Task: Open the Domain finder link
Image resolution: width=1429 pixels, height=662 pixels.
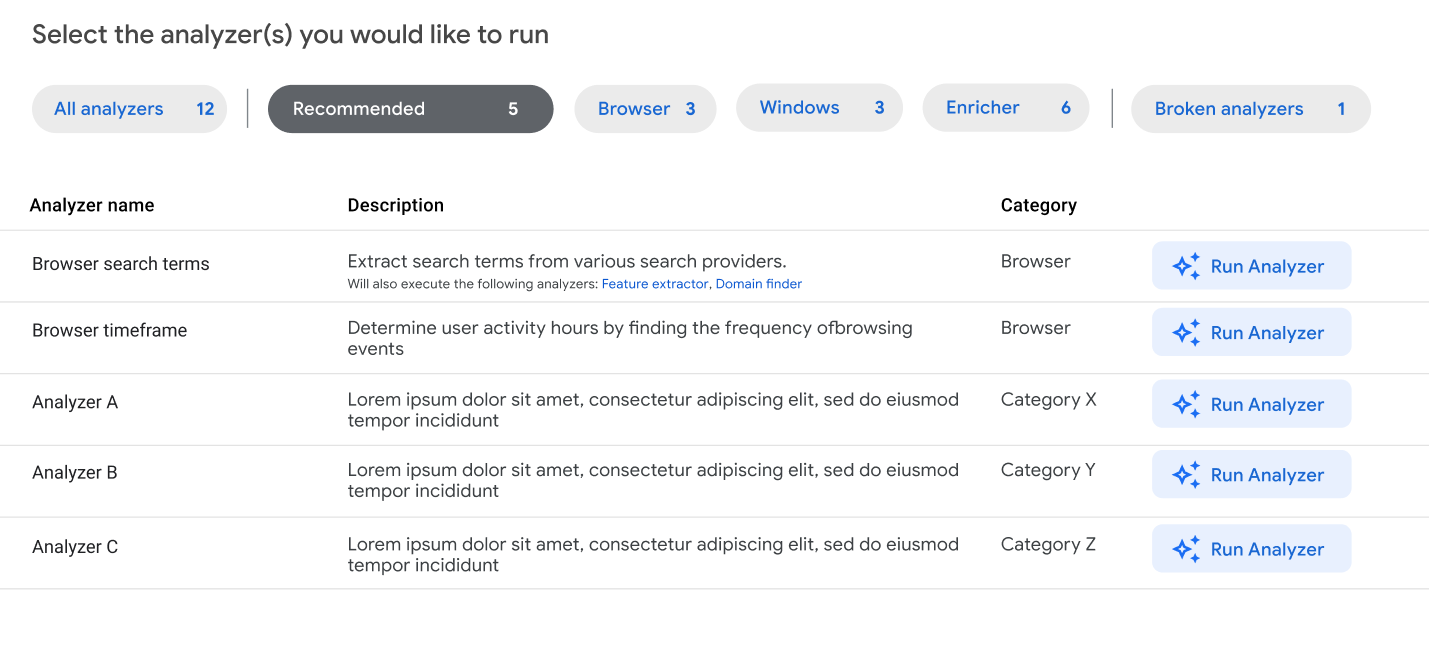Action: click(758, 283)
